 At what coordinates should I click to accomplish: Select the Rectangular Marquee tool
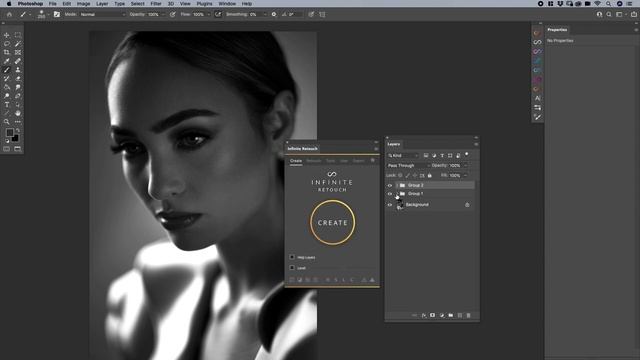(x=18, y=35)
